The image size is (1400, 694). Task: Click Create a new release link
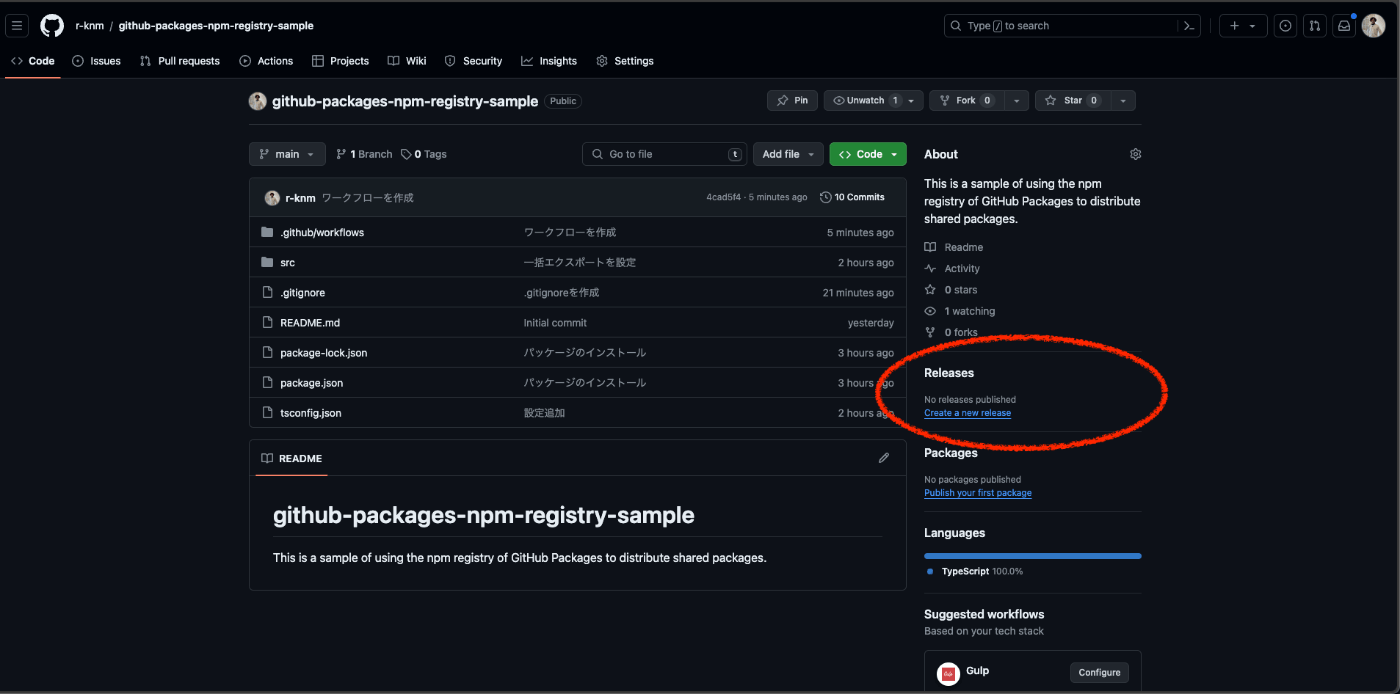coord(967,413)
